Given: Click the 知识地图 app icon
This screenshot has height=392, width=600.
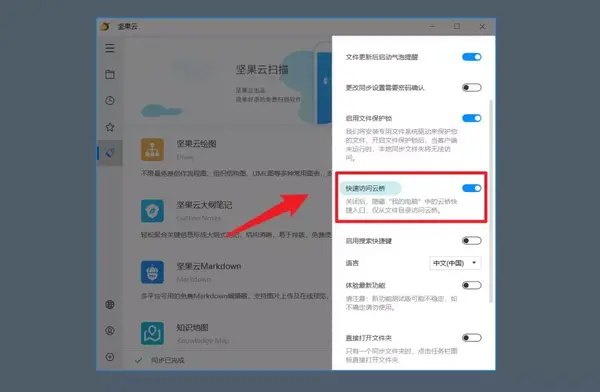Looking at the screenshot, I should pyautogui.click(x=152, y=333).
